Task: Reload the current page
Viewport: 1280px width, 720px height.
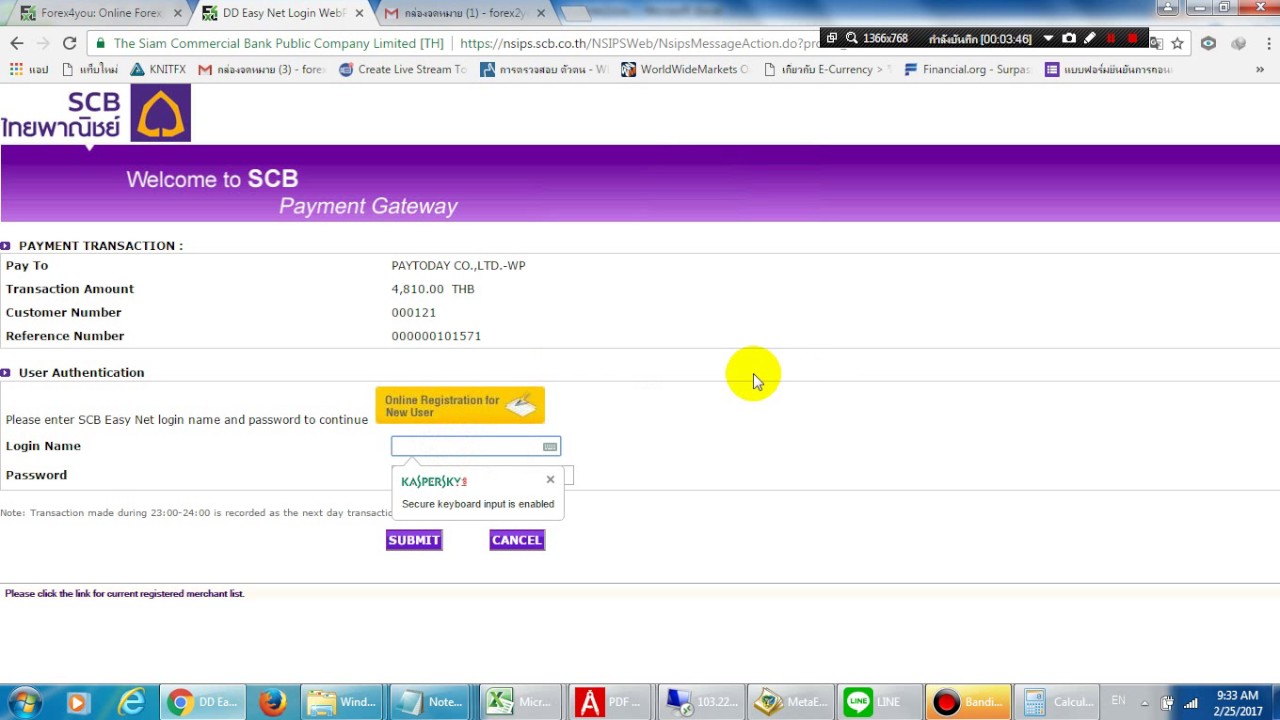Action: [x=70, y=43]
